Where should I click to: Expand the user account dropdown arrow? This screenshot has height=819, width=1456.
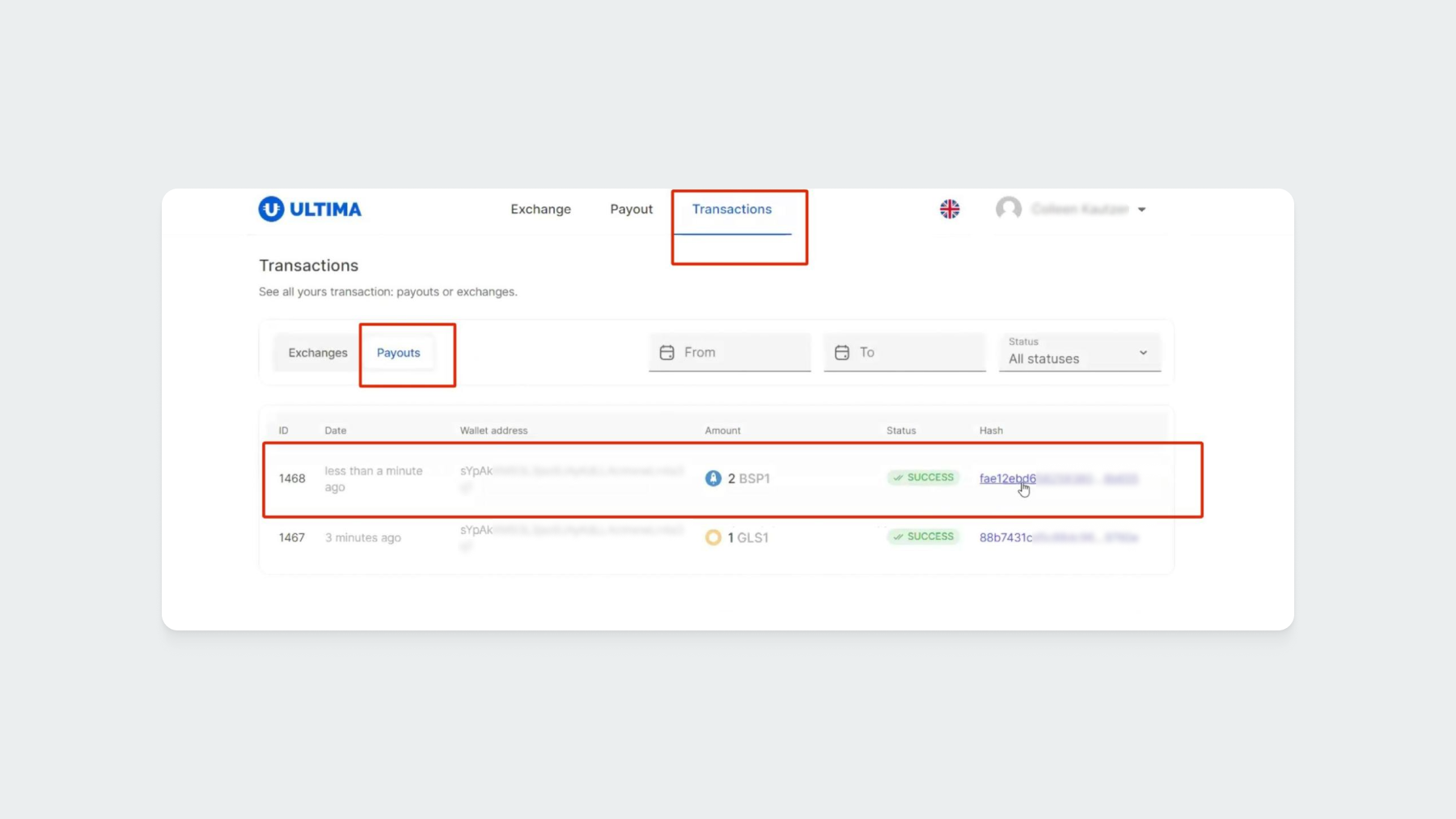click(1142, 210)
